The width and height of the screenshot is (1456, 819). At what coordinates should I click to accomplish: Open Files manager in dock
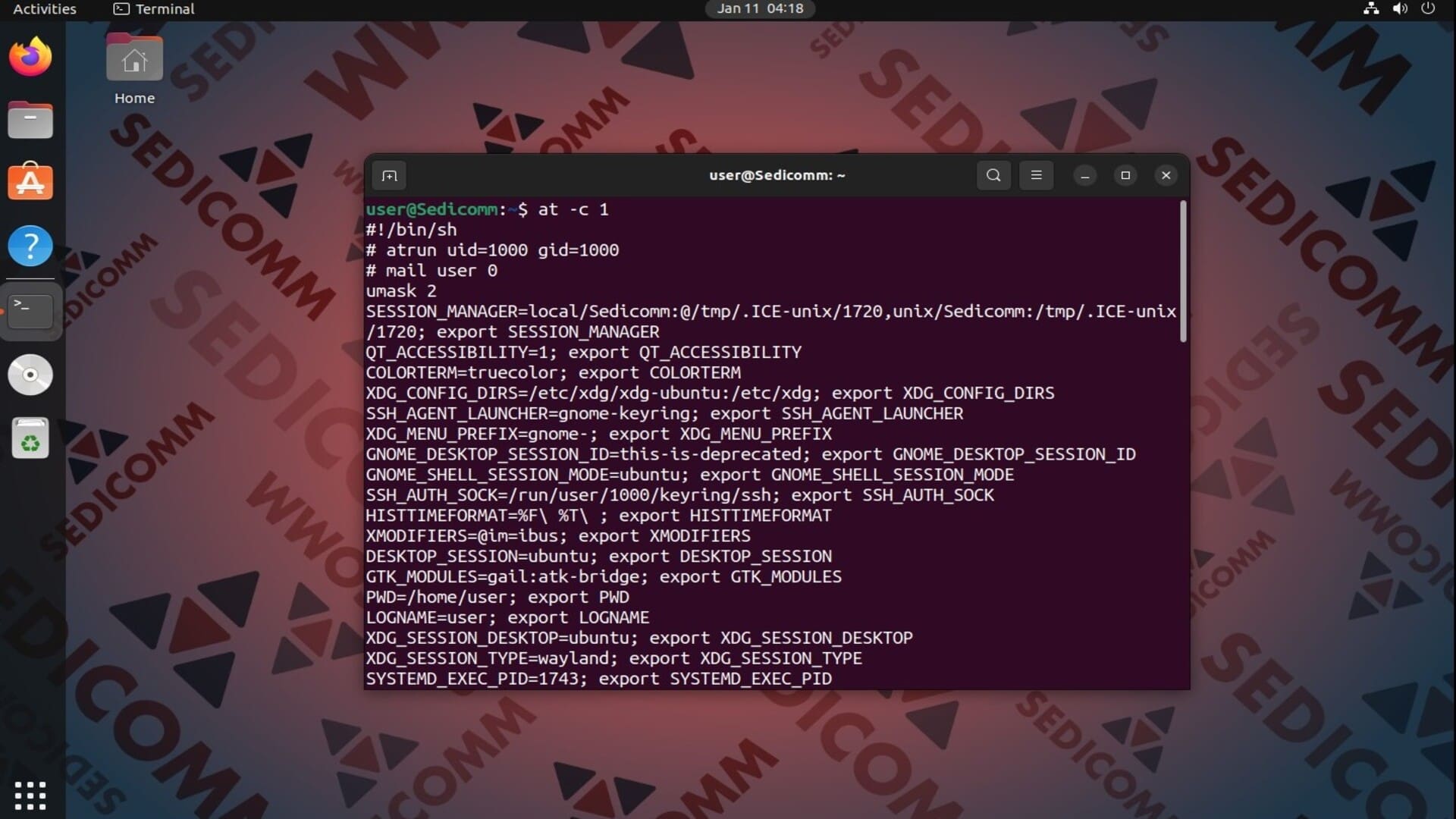[30, 120]
